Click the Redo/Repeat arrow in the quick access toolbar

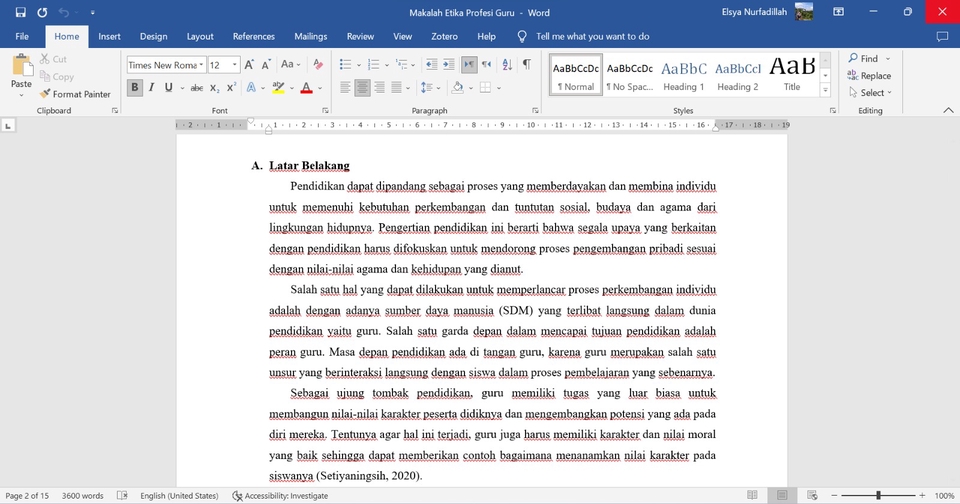pyautogui.click(x=42, y=12)
